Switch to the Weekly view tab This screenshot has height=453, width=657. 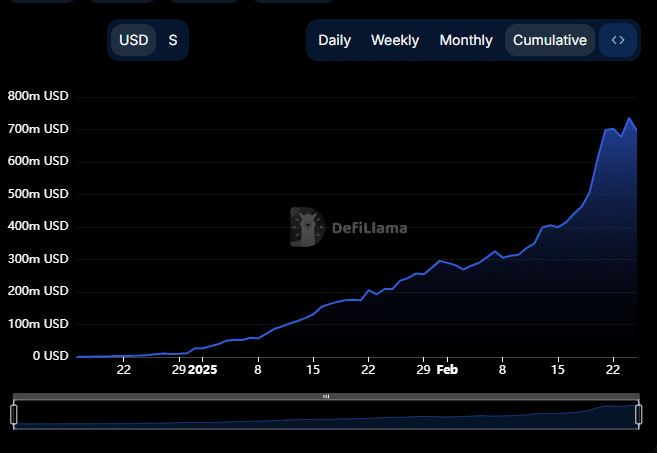click(x=395, y=40)
